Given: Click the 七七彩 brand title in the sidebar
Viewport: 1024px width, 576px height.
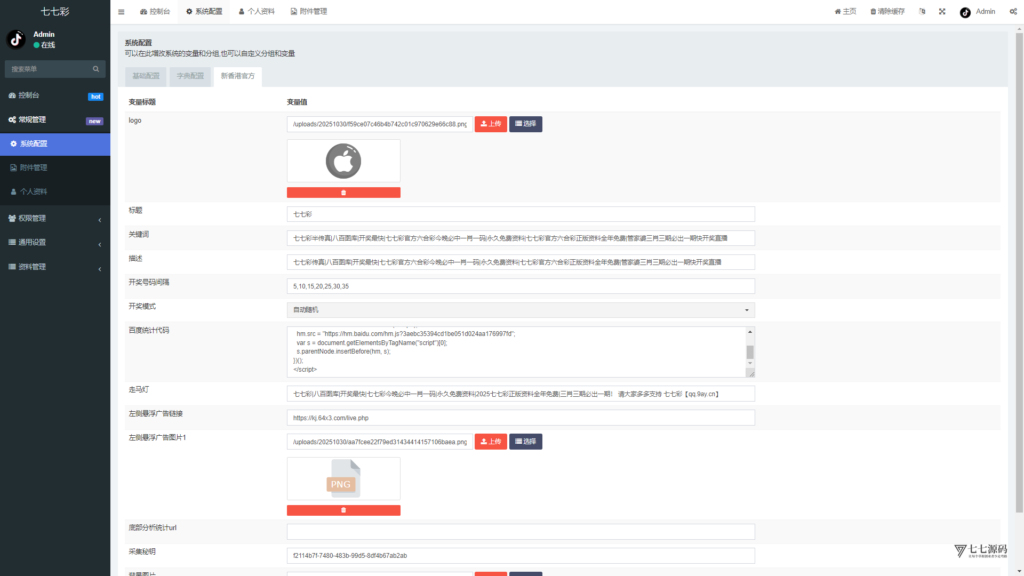Looking at the screenshot, I should [55, 12].
